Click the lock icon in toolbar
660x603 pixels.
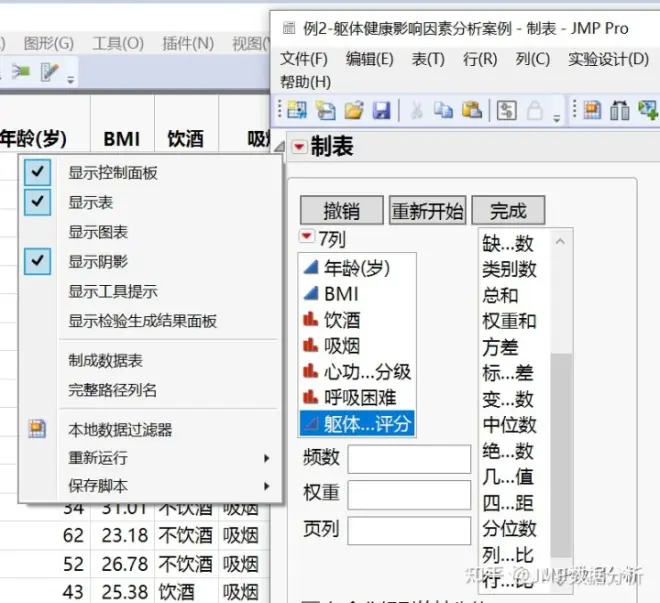coord(535,111)
